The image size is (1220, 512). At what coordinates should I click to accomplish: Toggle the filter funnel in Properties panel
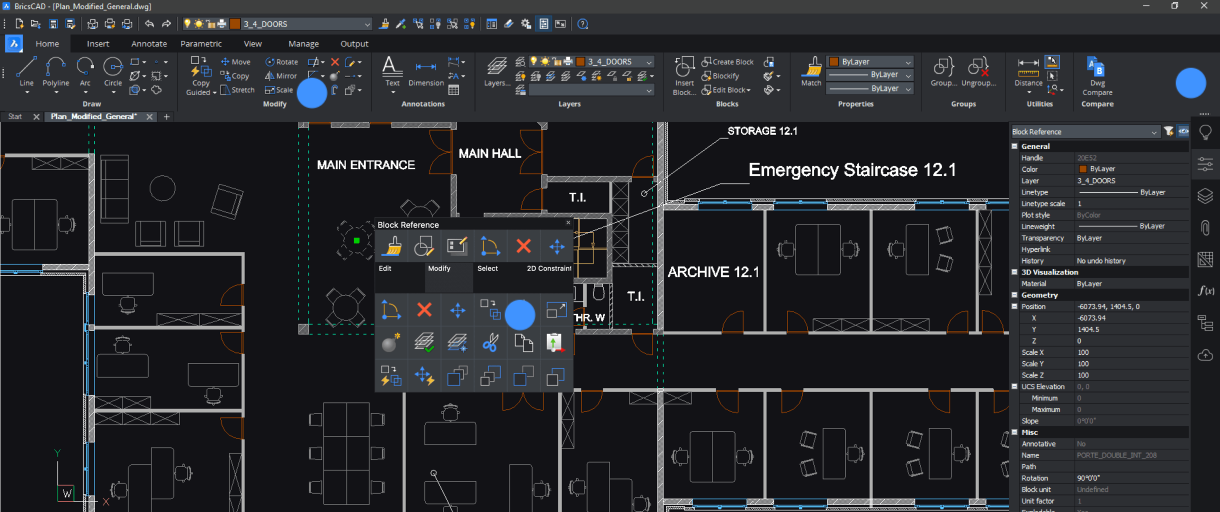pos(1168,131)
